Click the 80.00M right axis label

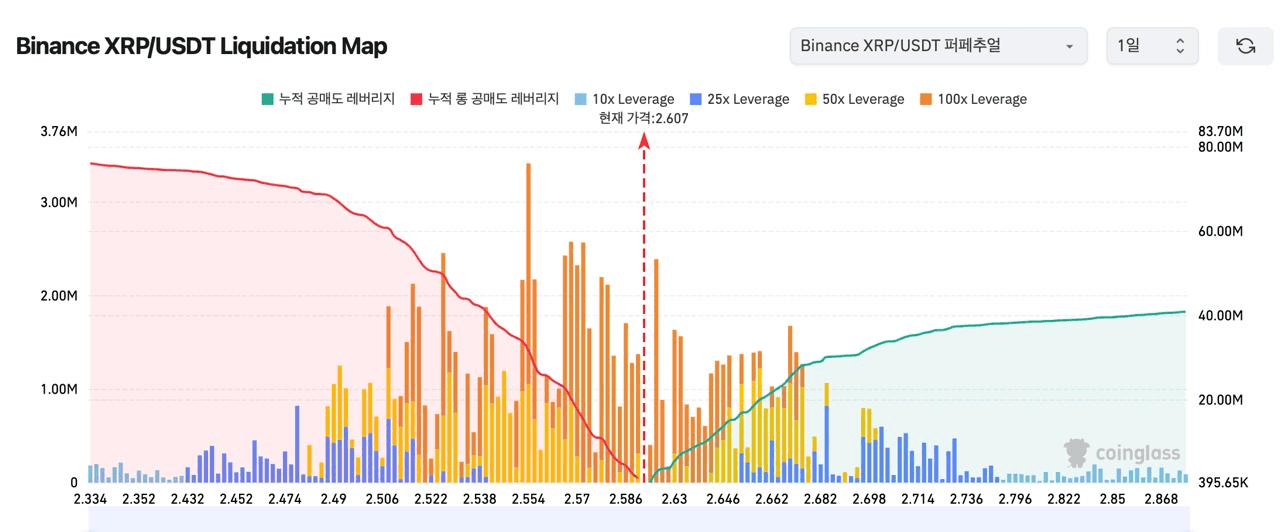pyautogui.click(x=1219, y=147)
